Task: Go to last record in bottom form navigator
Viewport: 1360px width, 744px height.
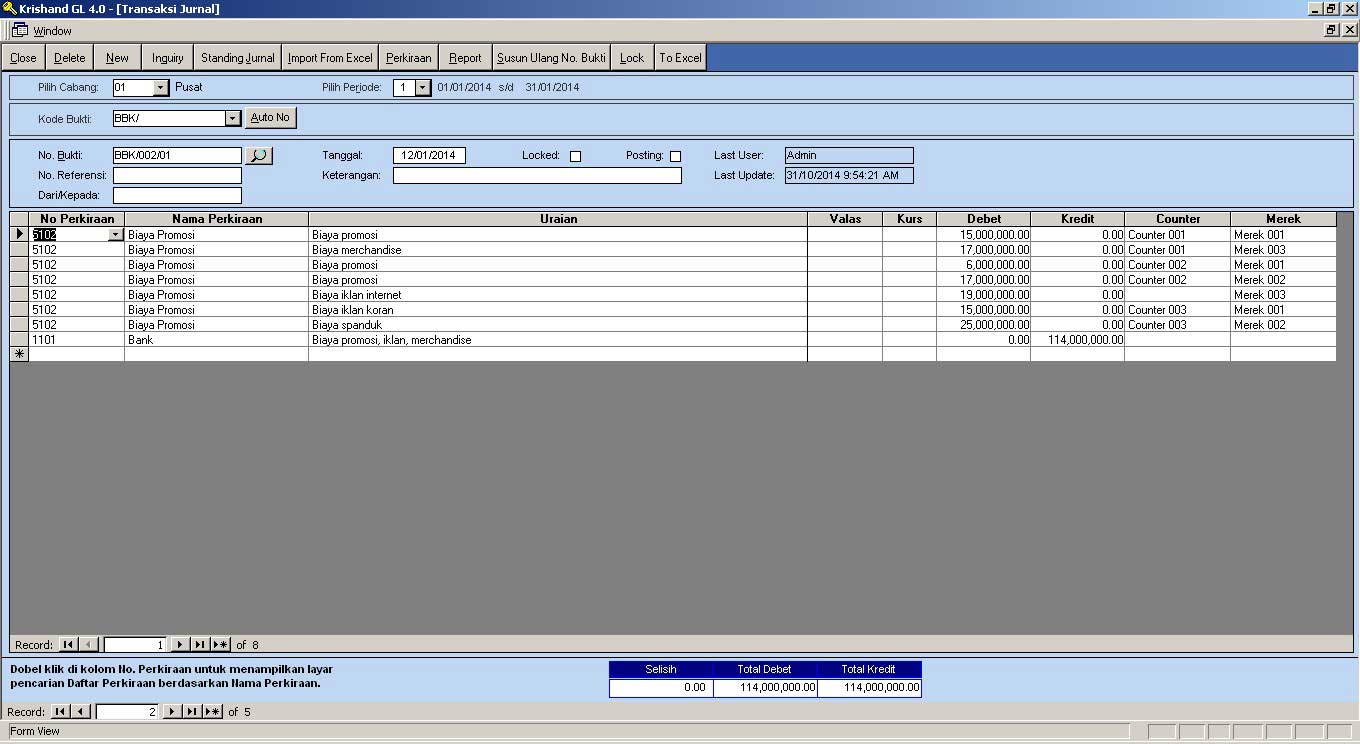Action: (192, 712)
